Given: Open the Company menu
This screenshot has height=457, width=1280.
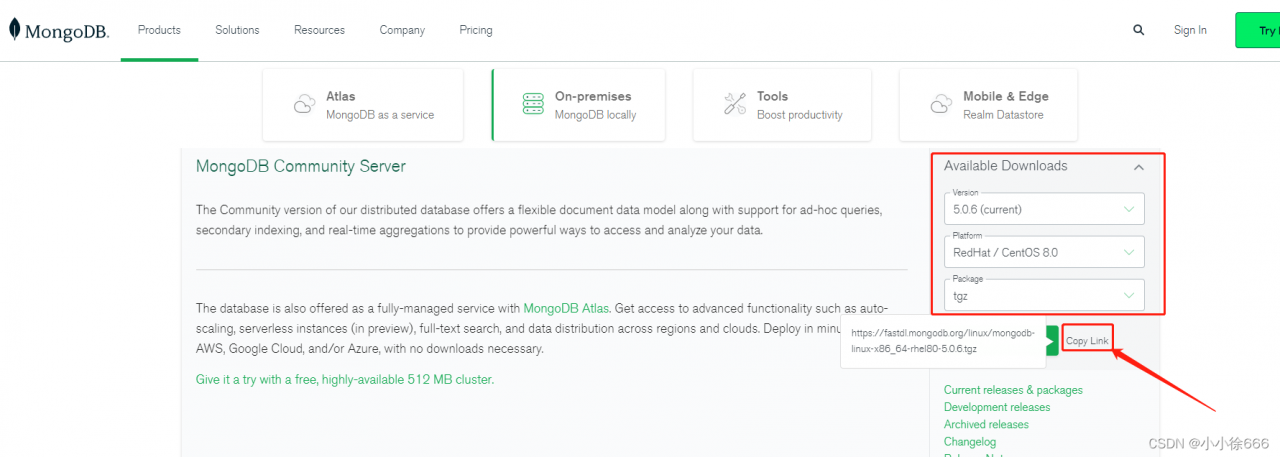Looking at the screenshot, I should click(x=402, y=30).
